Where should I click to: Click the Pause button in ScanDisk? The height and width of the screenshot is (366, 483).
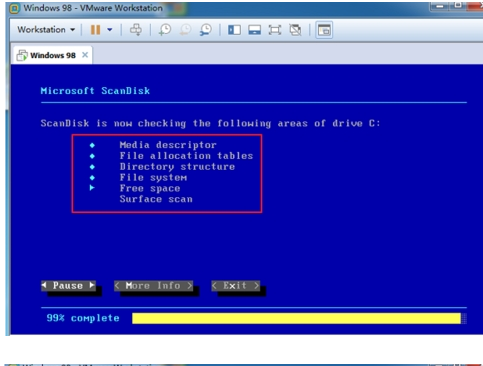(x=68, y=286)
